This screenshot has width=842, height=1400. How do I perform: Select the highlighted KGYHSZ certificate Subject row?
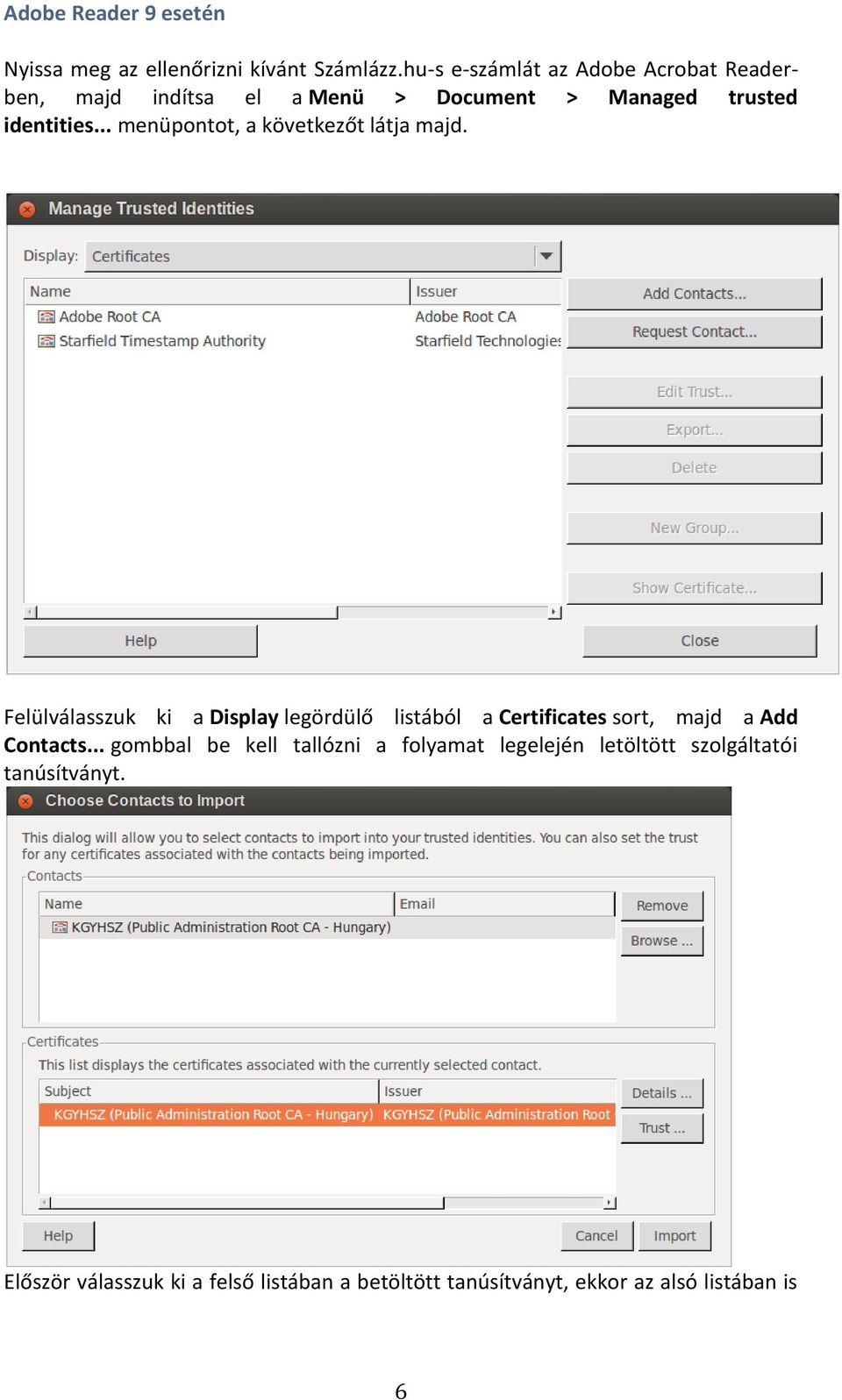click(x=327, y=1115)
